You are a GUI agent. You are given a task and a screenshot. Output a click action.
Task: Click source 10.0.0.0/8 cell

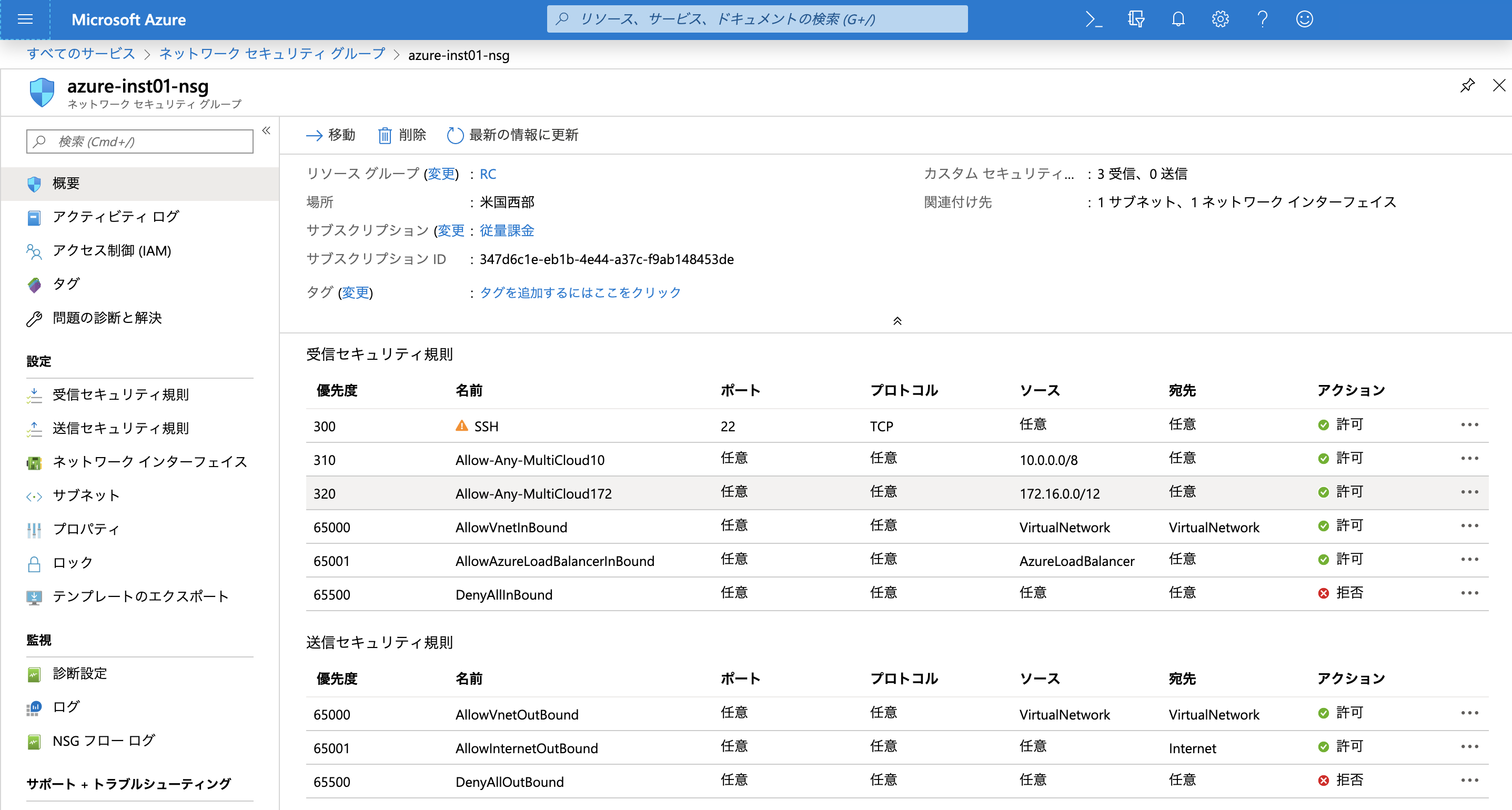point(1049,460)
